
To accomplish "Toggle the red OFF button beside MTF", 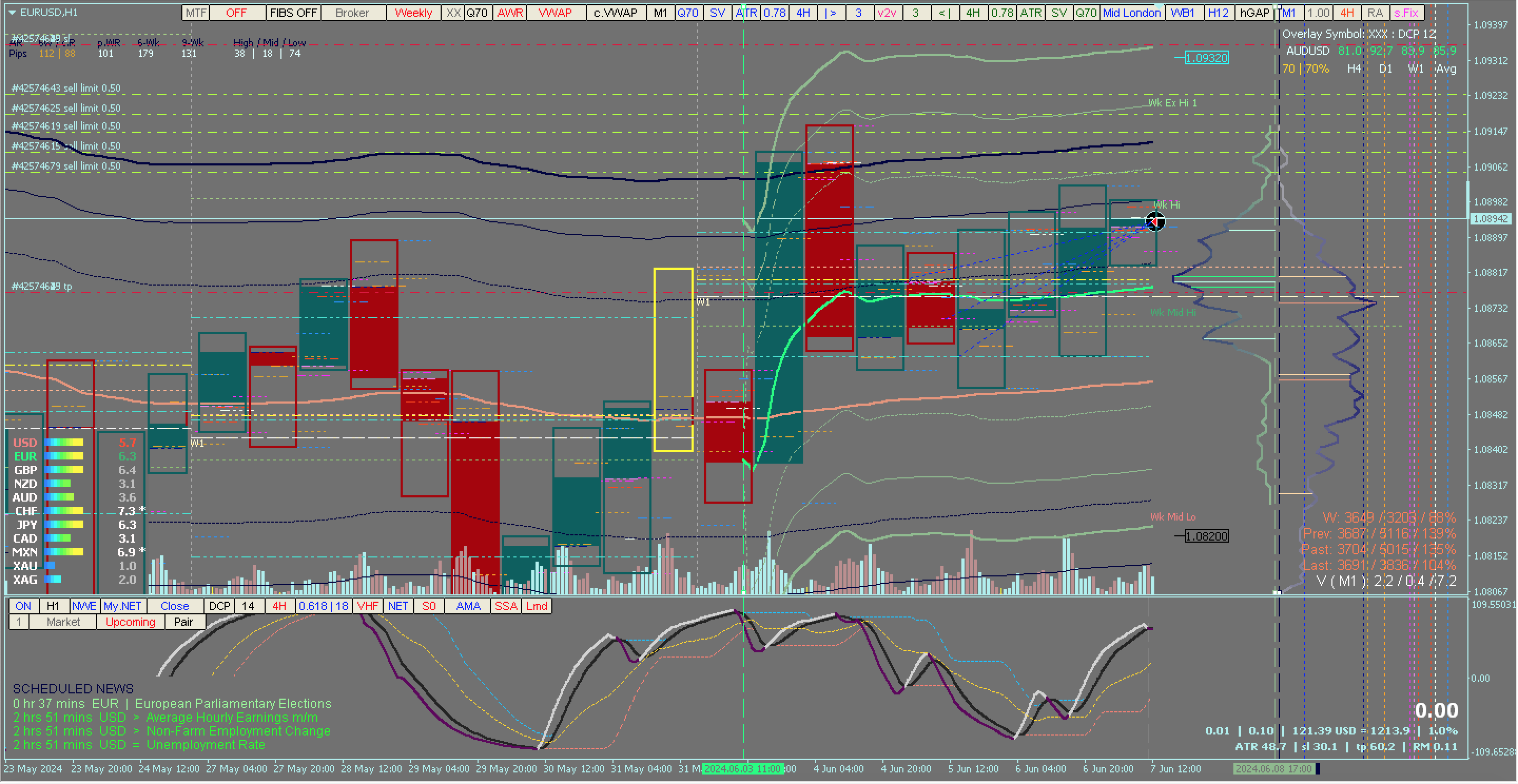I will (x=236, y=12).
